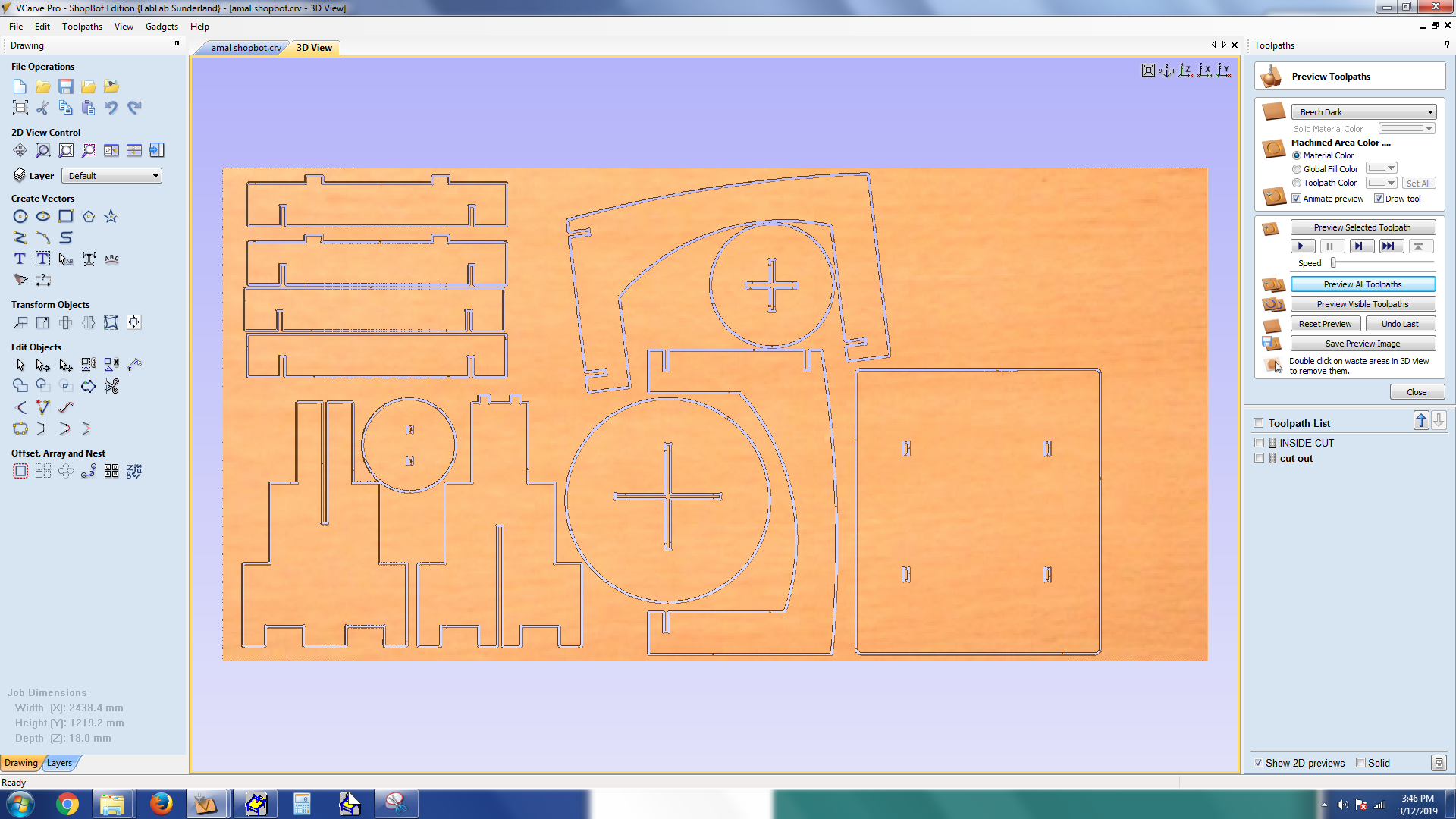This screenshot has height=819, width=1456.
Task: Enable the INSIDE CUT toolpath checkbox
Action: 1259,443
